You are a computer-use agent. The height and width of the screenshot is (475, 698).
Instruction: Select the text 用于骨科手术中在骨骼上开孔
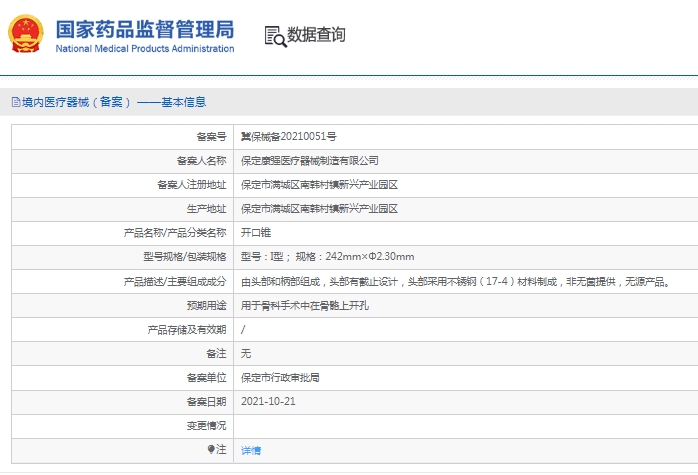(304, 305)
